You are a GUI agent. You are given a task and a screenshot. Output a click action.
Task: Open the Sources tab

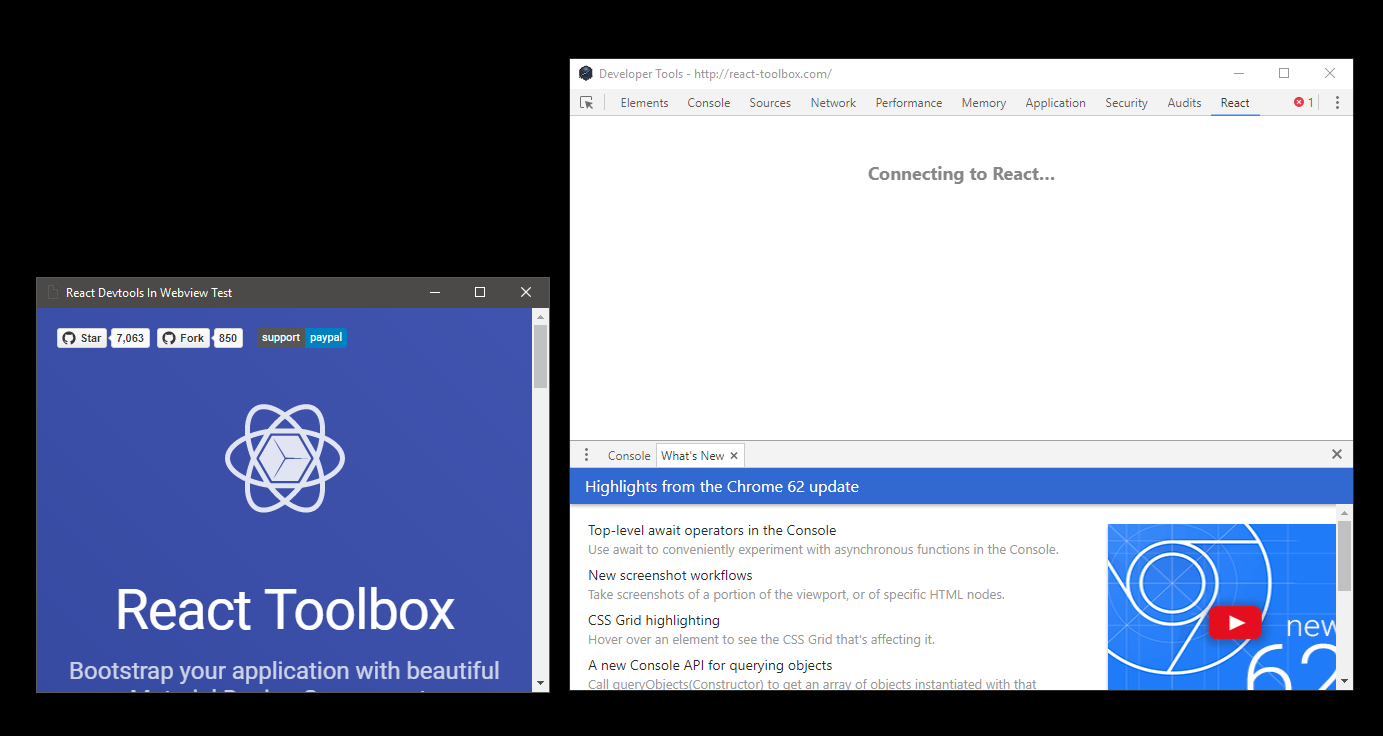[x=770, y=103]
